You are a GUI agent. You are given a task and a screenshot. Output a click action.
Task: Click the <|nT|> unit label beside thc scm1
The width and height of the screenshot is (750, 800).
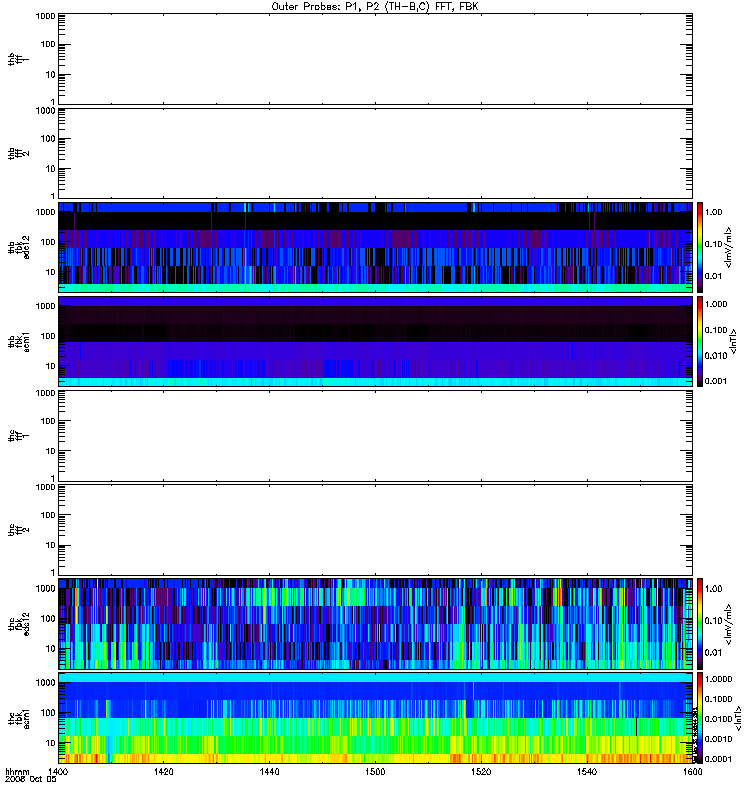point(737,719)
